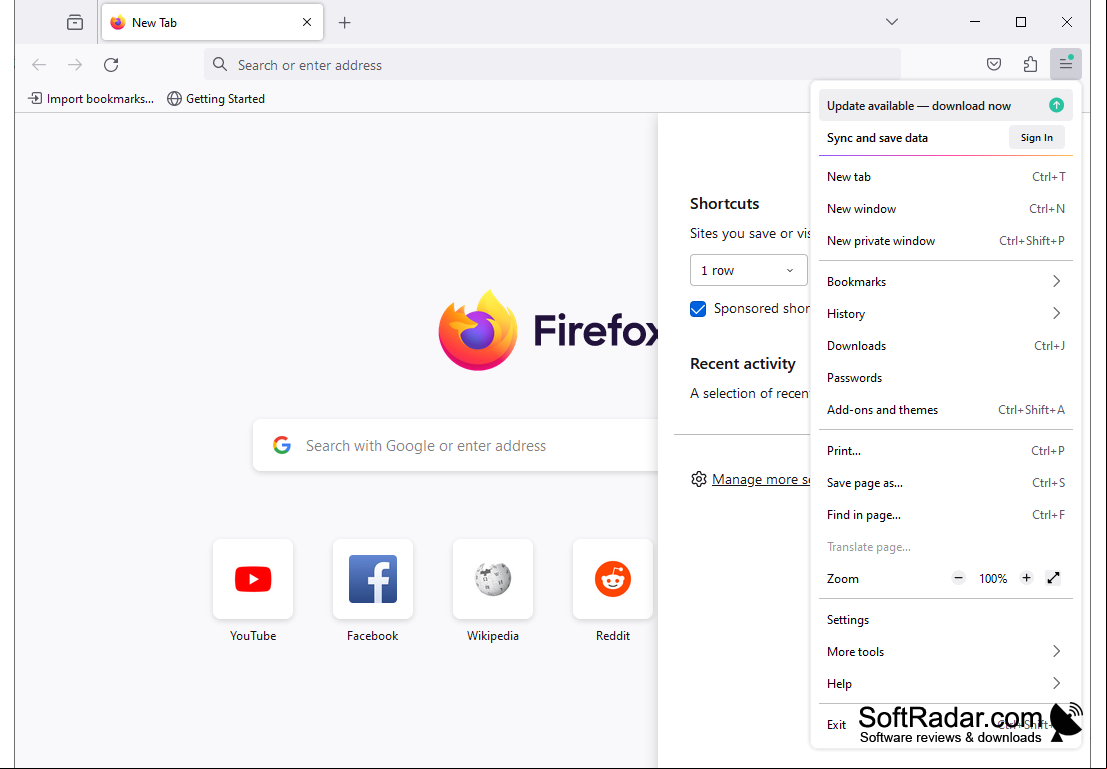
Task: Focus the Search or enter address bar
Action: click(x=552, y=65)
